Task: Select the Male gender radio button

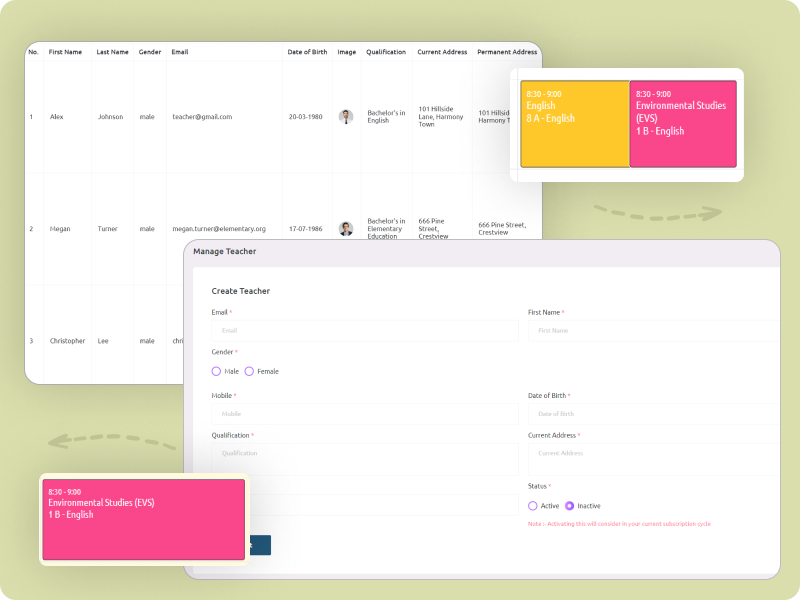Action: (216, 371)
